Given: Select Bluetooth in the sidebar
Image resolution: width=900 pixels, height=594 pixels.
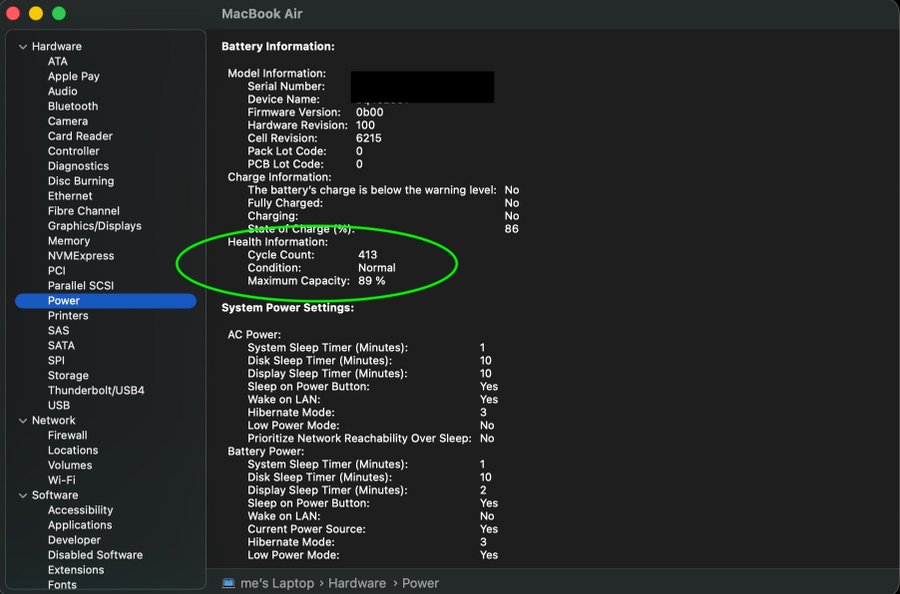Looking at the screenshot, I should (73, 106).
